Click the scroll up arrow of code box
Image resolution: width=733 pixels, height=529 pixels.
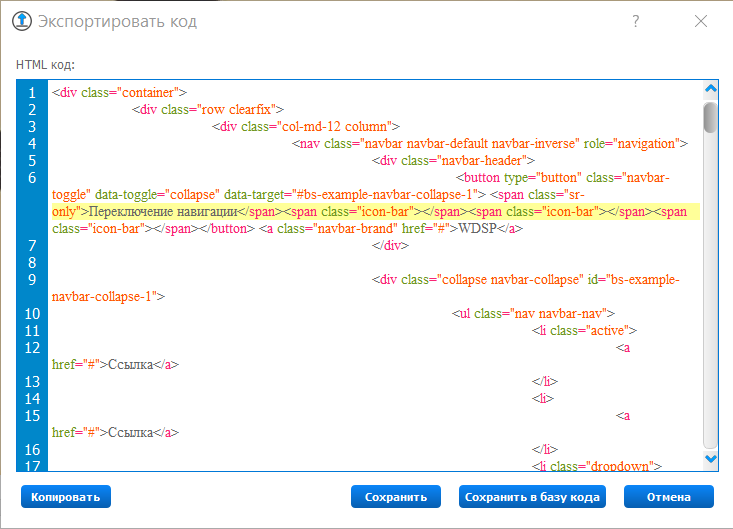point(711,88)
